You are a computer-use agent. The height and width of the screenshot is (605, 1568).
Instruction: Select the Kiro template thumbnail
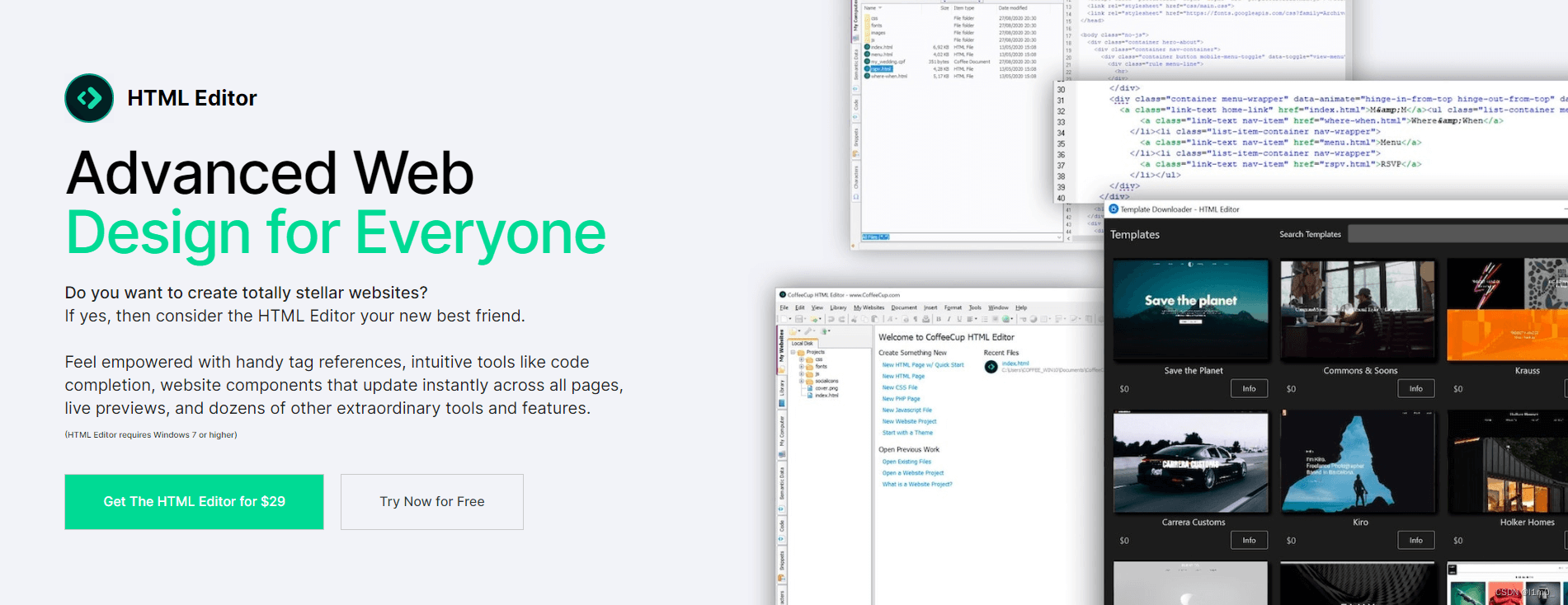click(1357, 462)
